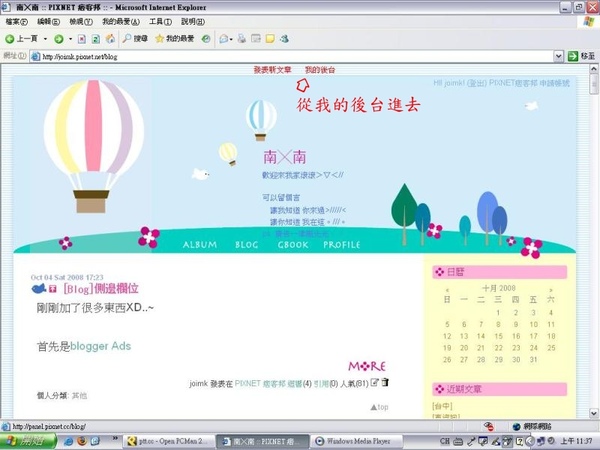
Task: Click the Mail toolbar icon
Action: pyautogui.click(x=224, y=39)
